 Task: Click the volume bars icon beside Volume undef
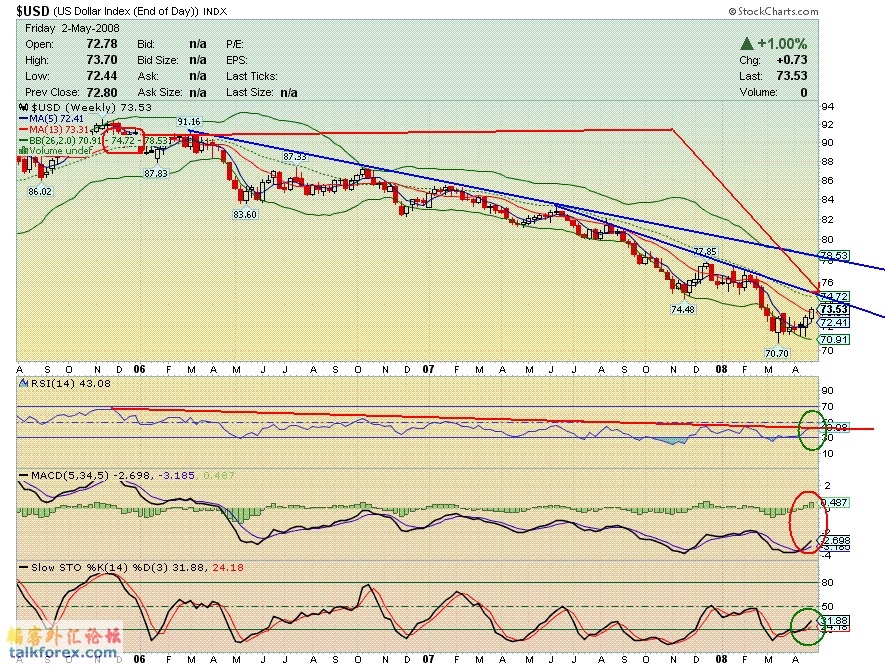pyautogui.click(x=23, y=151)
